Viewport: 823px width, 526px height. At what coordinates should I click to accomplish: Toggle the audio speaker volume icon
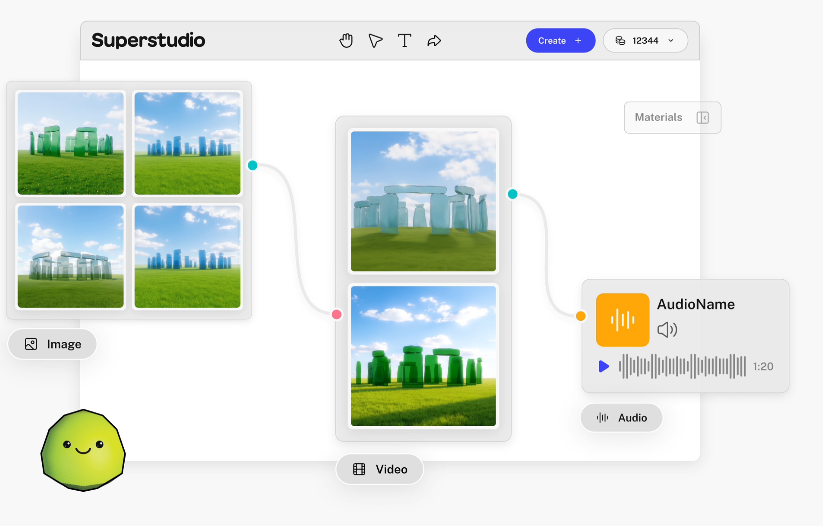(667, 330)
